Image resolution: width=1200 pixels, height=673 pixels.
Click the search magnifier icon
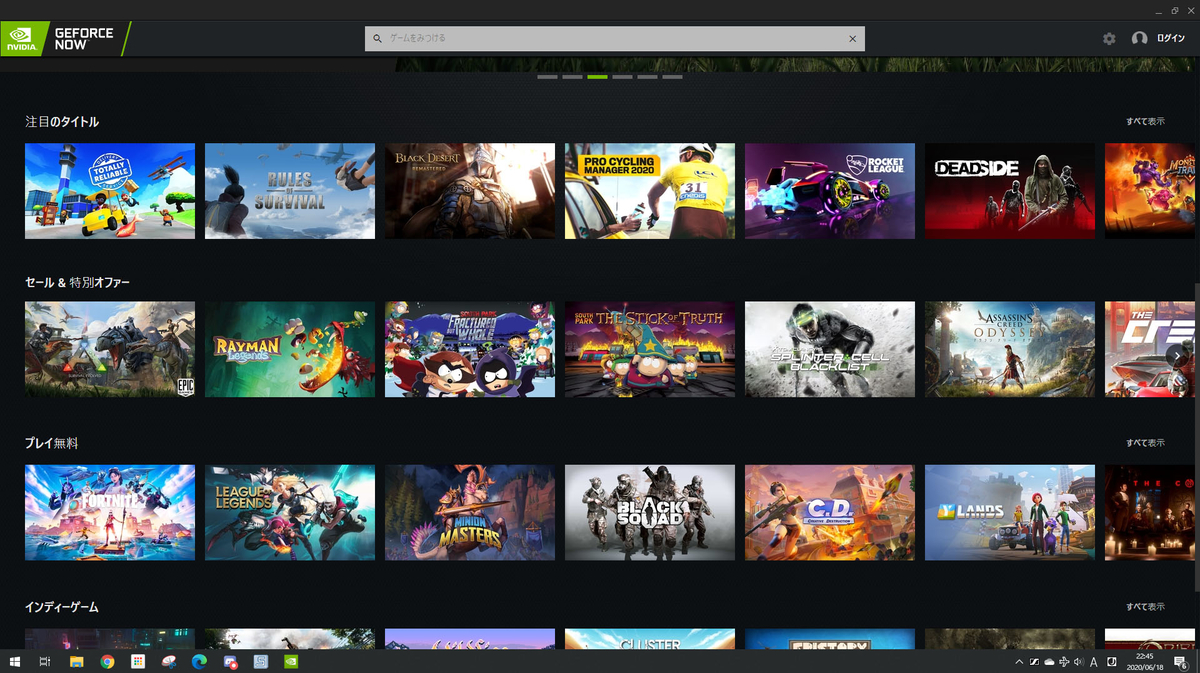click(378, 38)
